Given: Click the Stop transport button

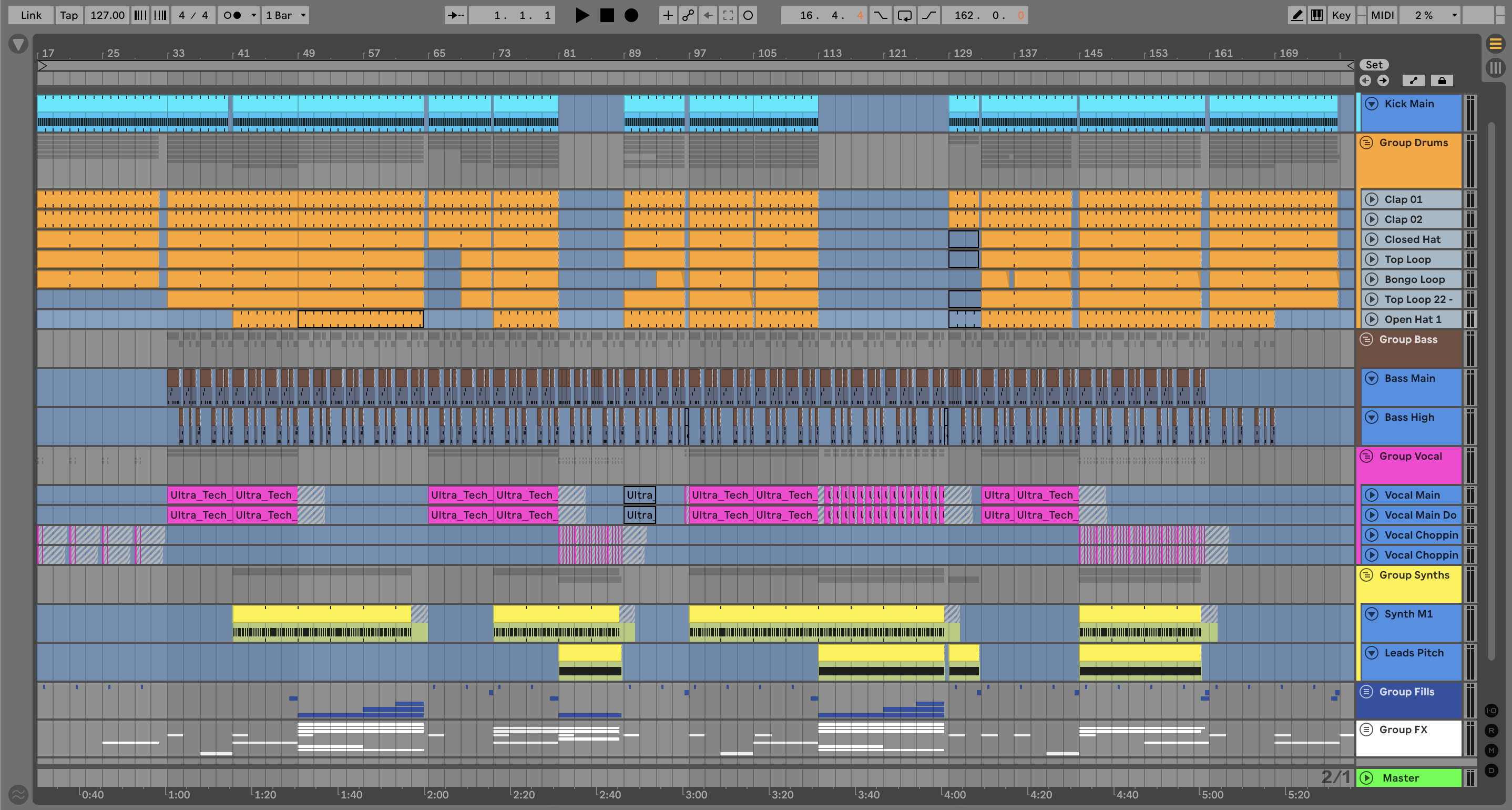Looking at the screenshot, I should coord(607,15).
